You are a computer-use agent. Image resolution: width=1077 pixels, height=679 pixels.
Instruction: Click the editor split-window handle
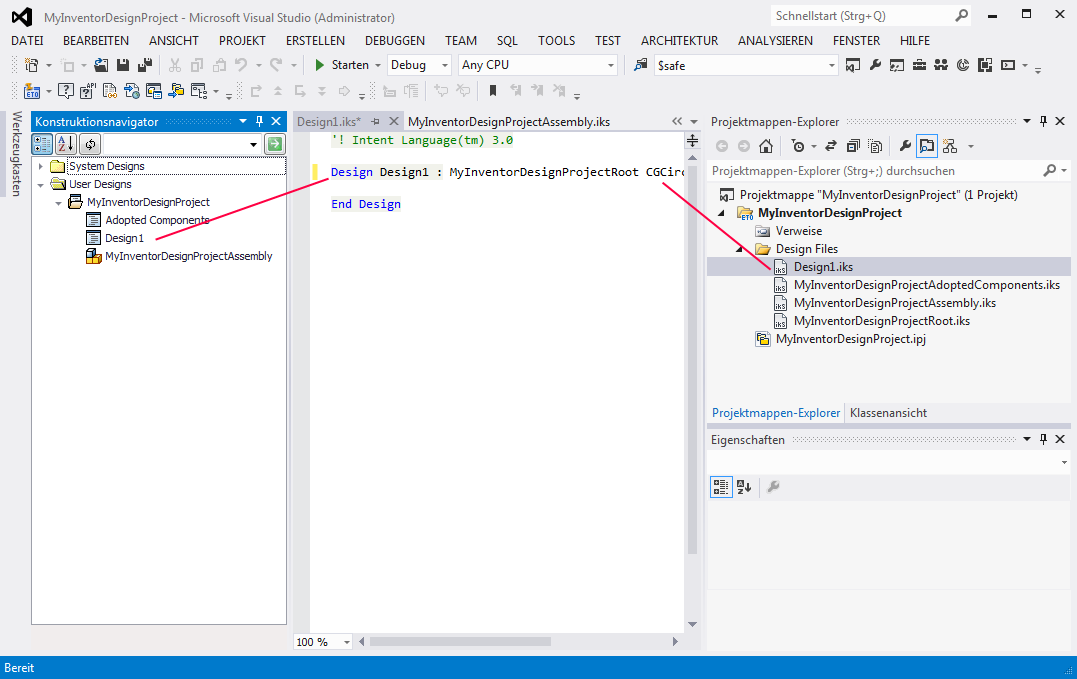pos(692,141)
